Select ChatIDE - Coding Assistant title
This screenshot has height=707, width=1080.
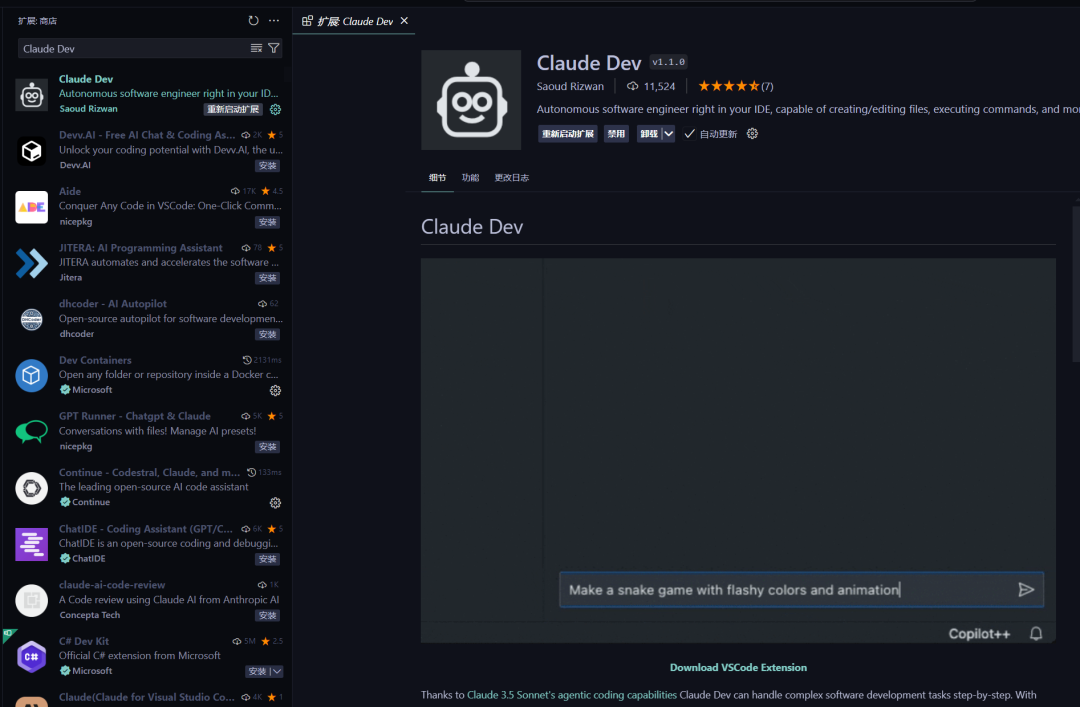145,529
